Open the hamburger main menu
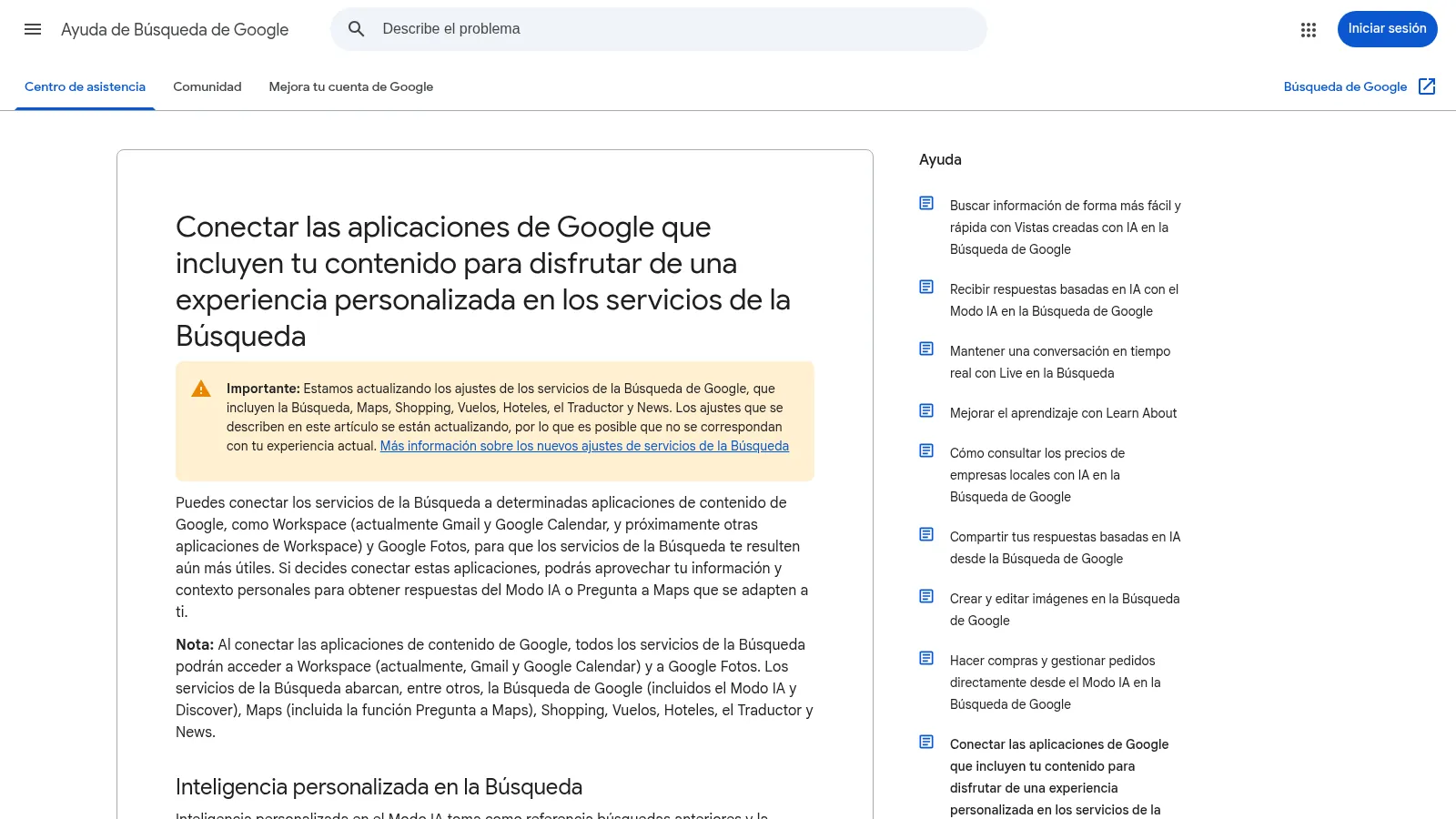1456x819 pixels. tap(33, 29)
